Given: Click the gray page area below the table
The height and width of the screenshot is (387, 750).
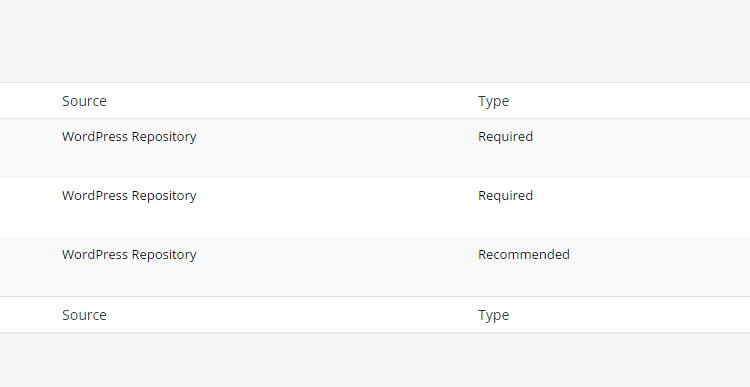Looking at the screenshot, I should tap(375, 360).
